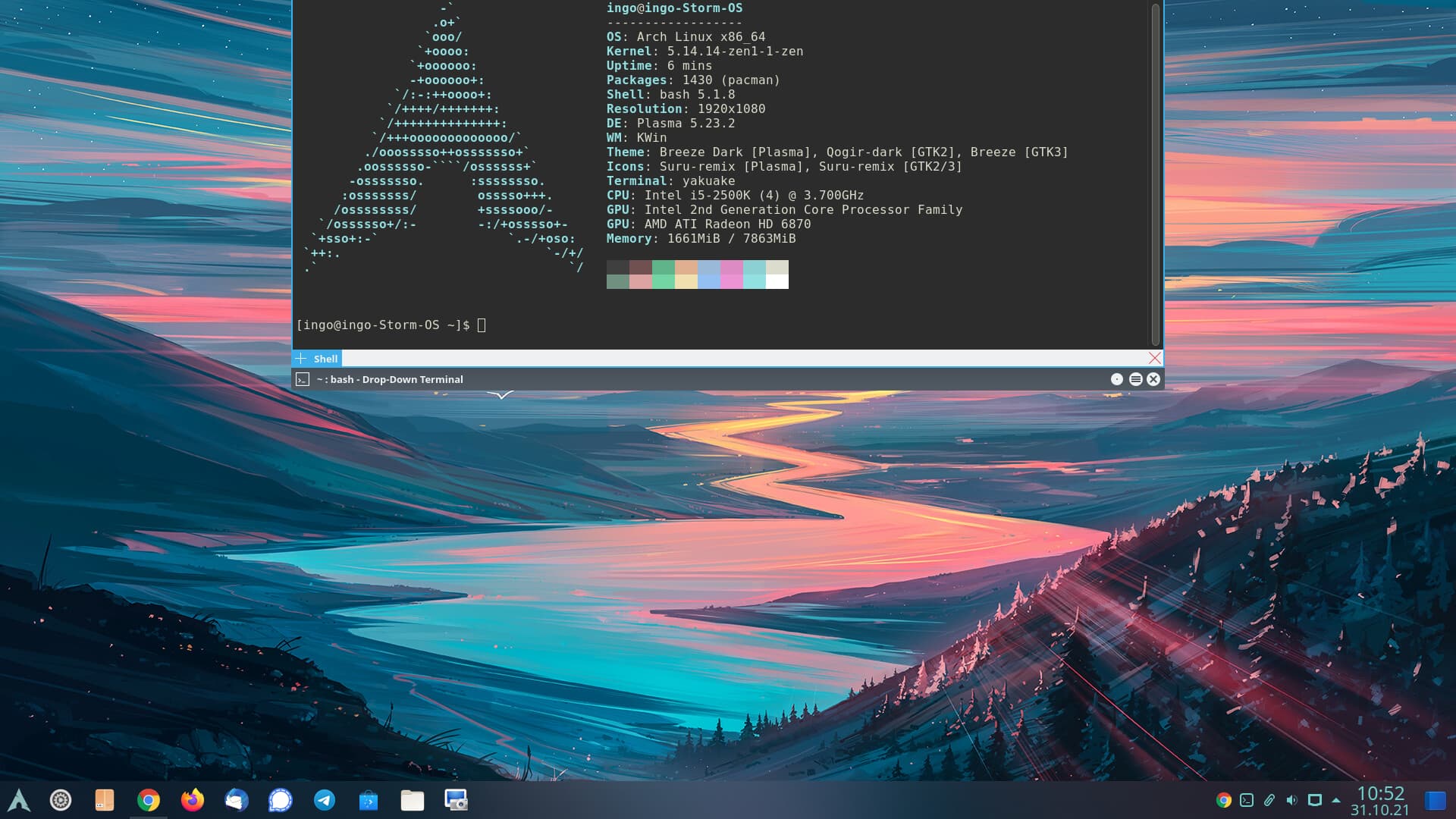Select the Shell tab in Yakuake

coord(326,358)
